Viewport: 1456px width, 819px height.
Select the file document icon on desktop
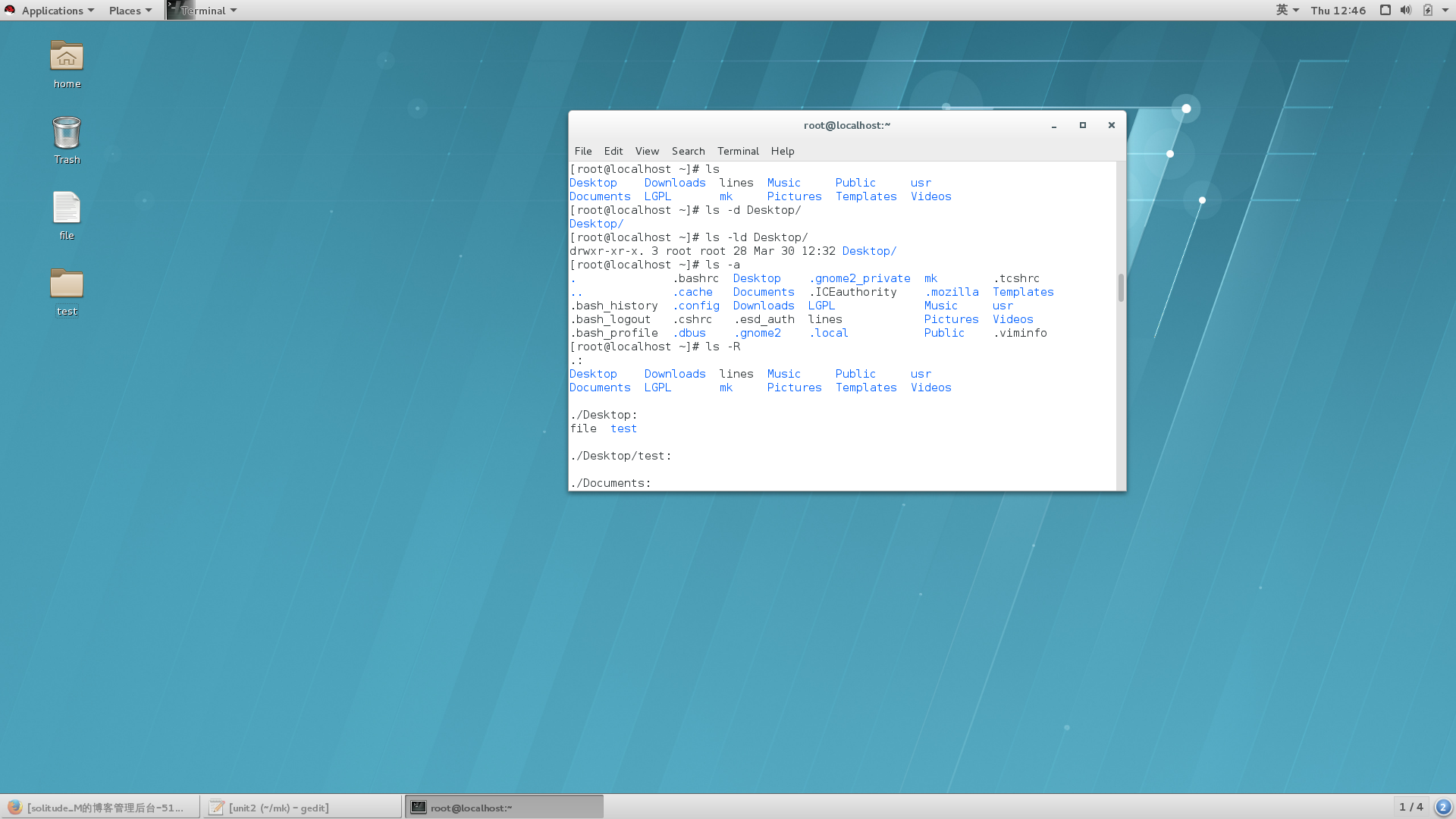click(67, 208)
